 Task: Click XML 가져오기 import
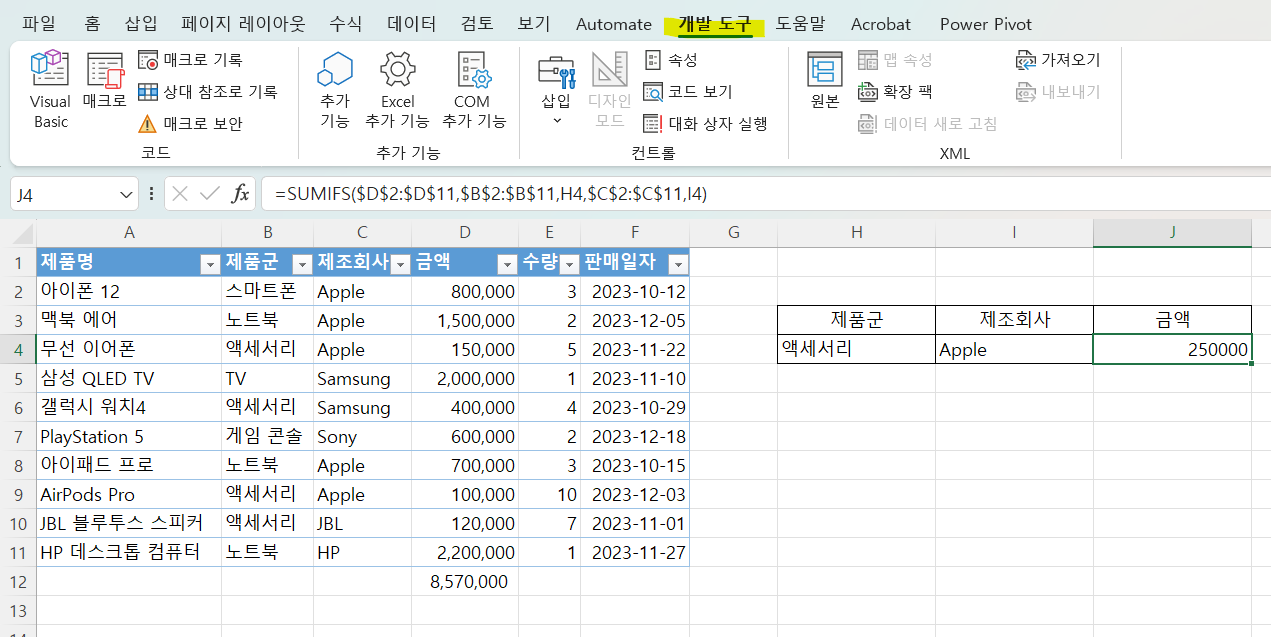pos(1058,60)
